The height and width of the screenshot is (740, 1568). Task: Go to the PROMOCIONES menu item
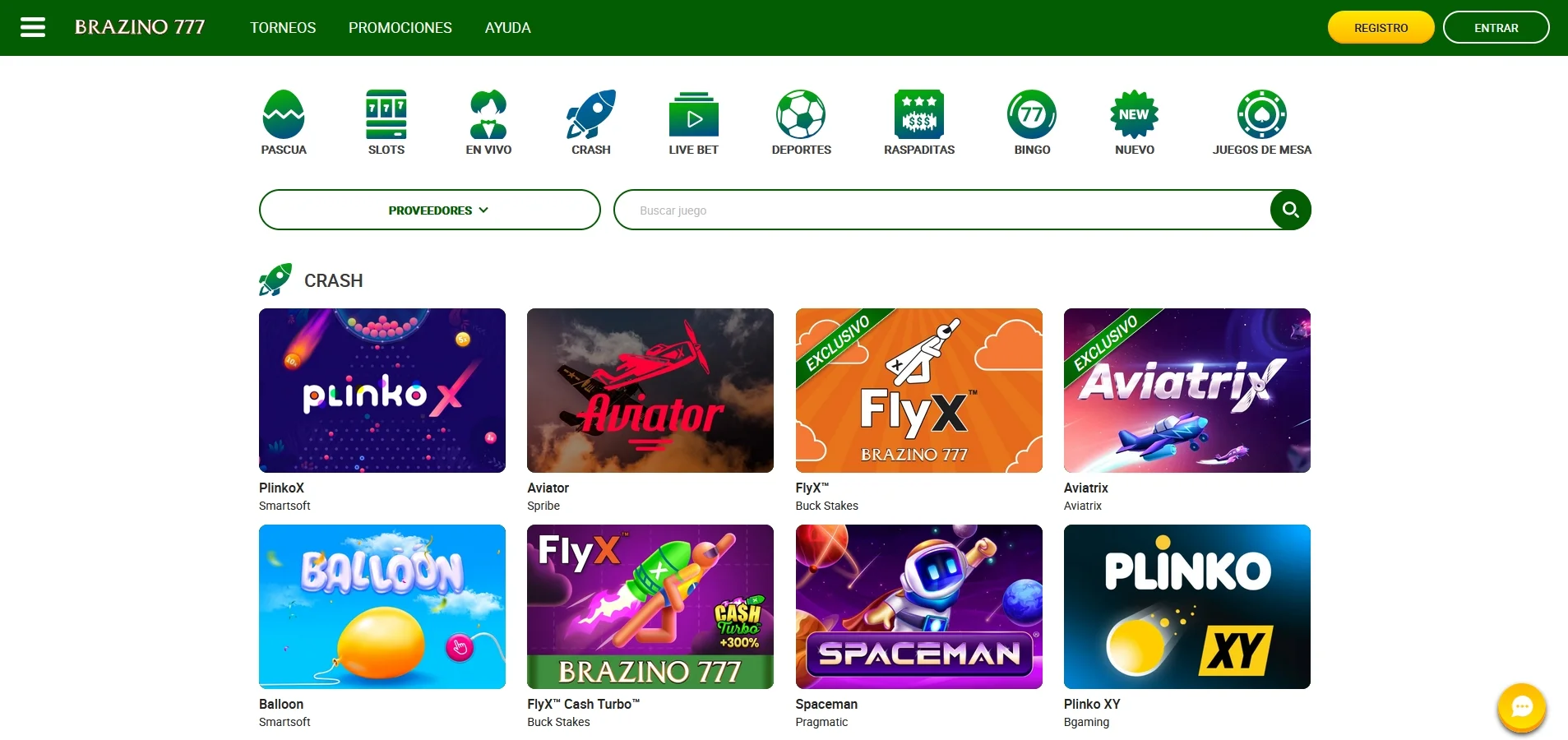[400, 27]
